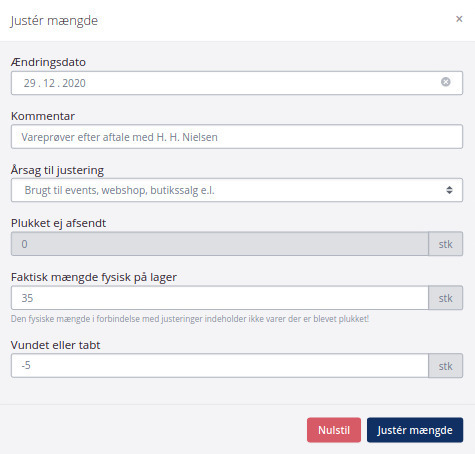Clear the Ændringsdato date with the circled x icon
The height and width of the screenshot is (454, 475).
click(x=445, y=82)
